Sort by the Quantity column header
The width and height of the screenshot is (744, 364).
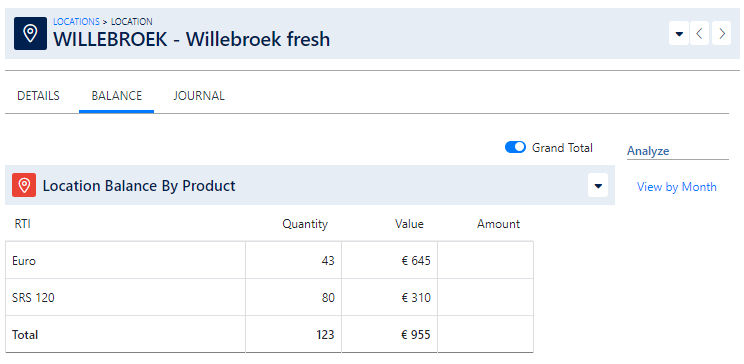[305, 224]
